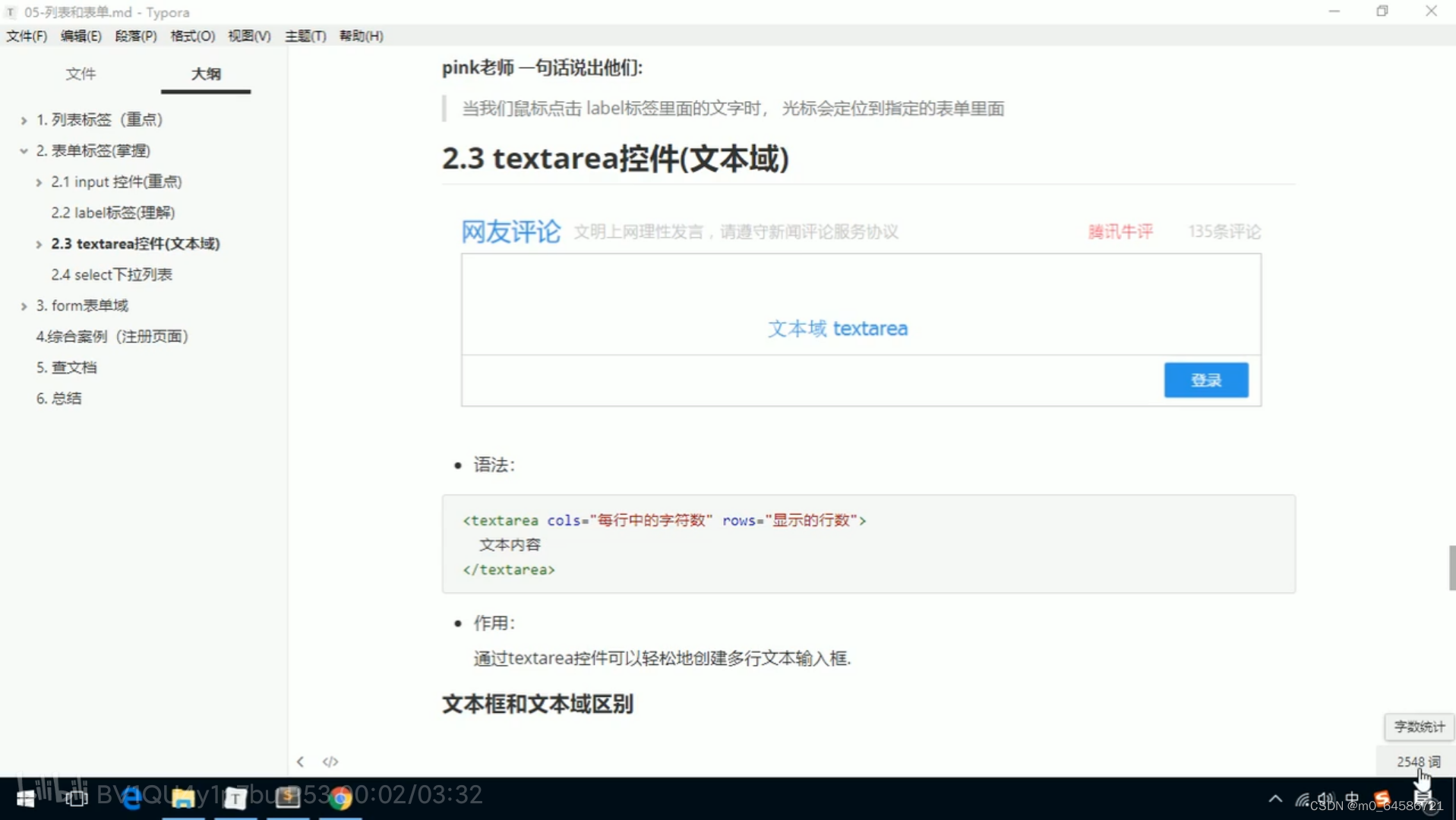Open the Windows Start menu
The image size is (1456, 820).
(x=25, y=798)
